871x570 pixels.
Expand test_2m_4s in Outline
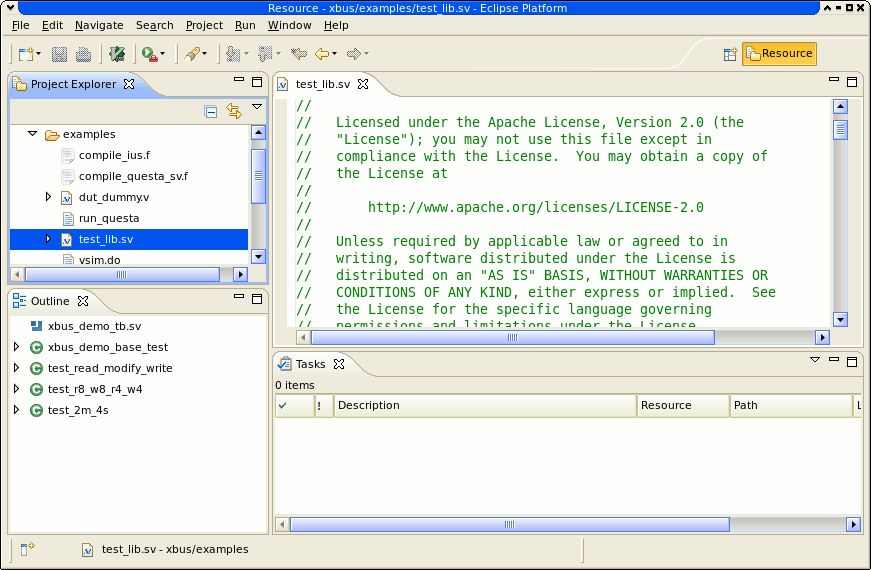(17, 410)
